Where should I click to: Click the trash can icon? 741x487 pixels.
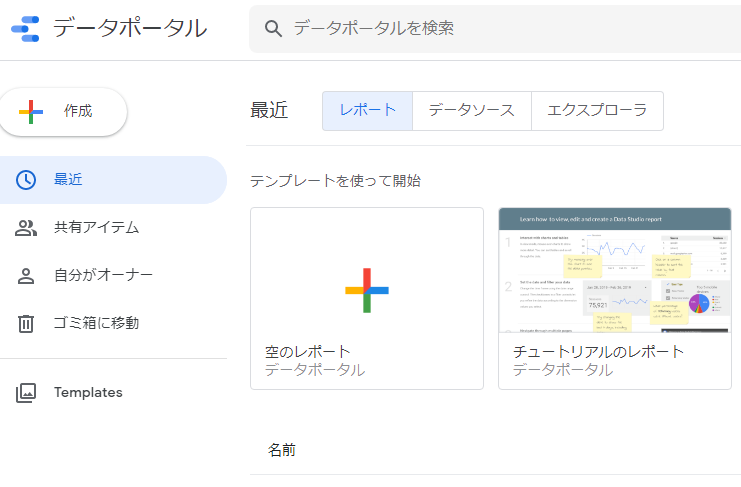(26, 324)
